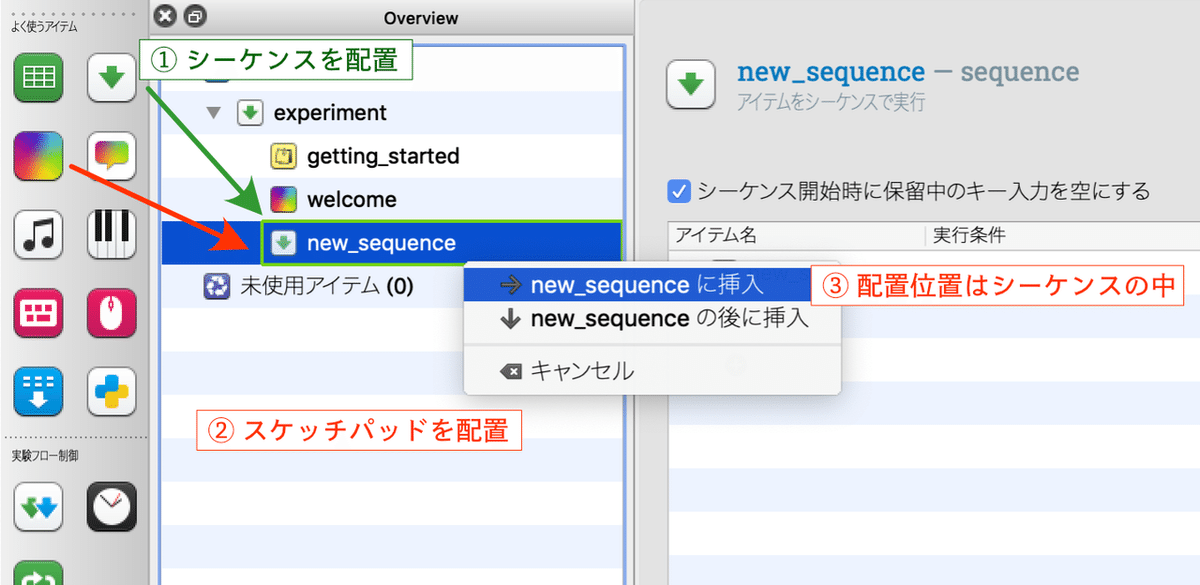Select the double green arrows icon
The image size is (1200, 585).
[39, 508]
